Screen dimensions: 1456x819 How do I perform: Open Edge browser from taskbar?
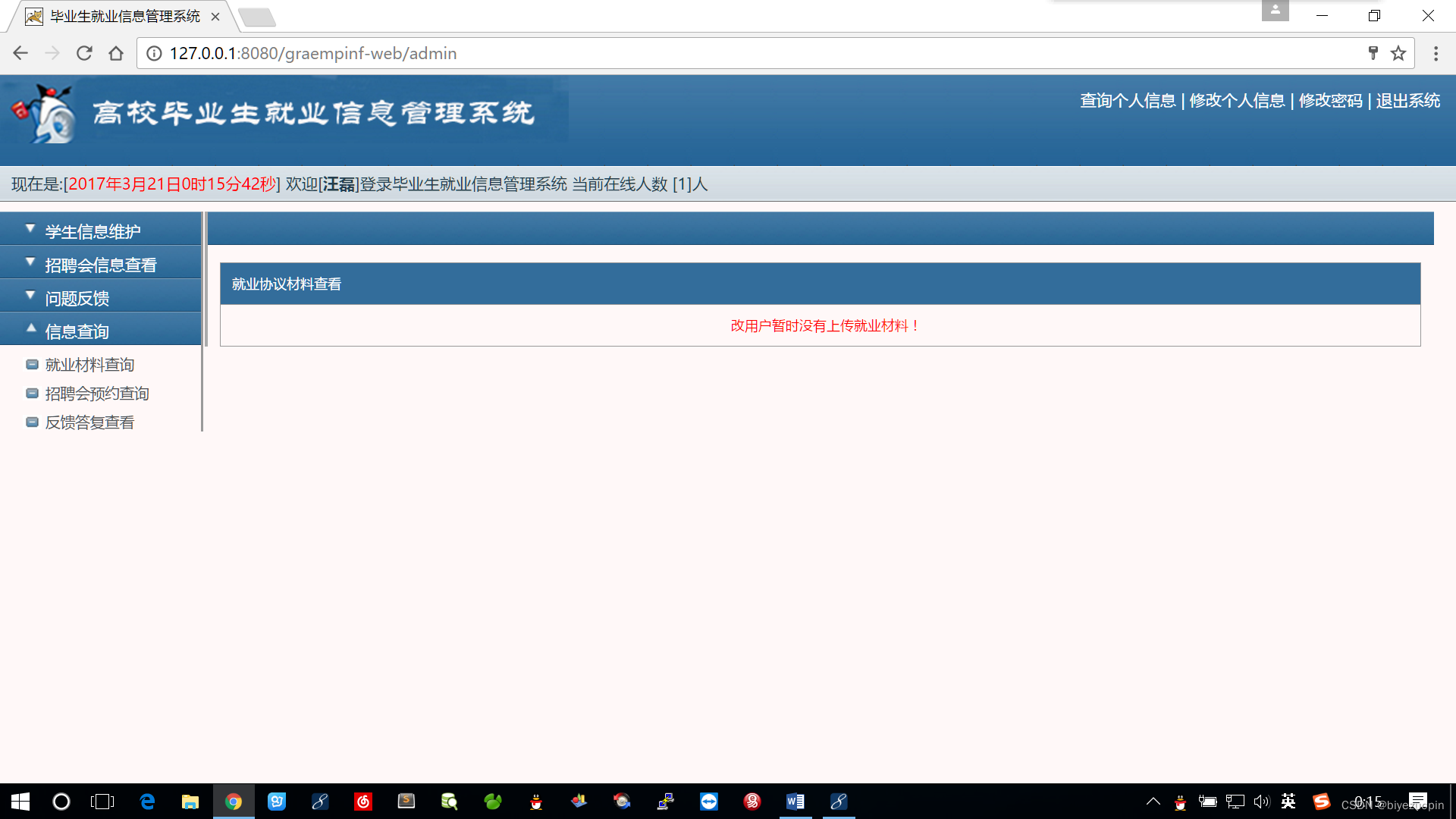click(147, 802)
